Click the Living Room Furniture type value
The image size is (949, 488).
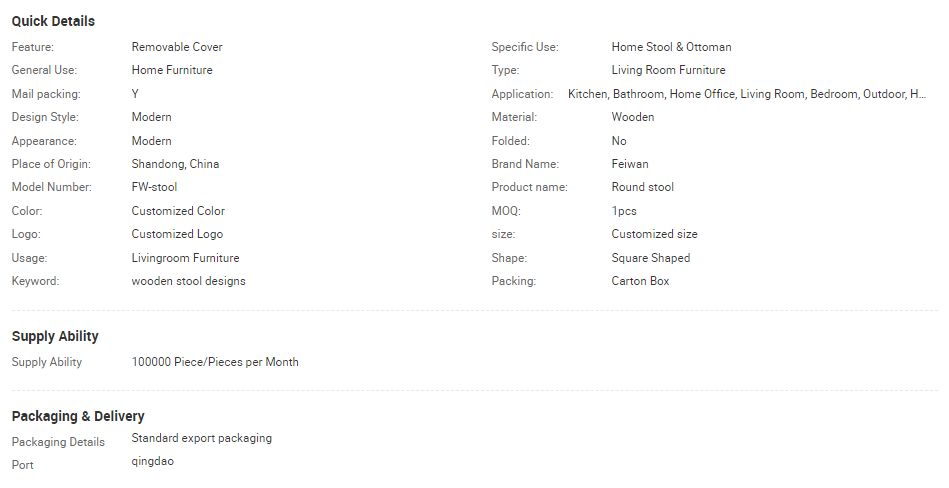coord(668,70)
